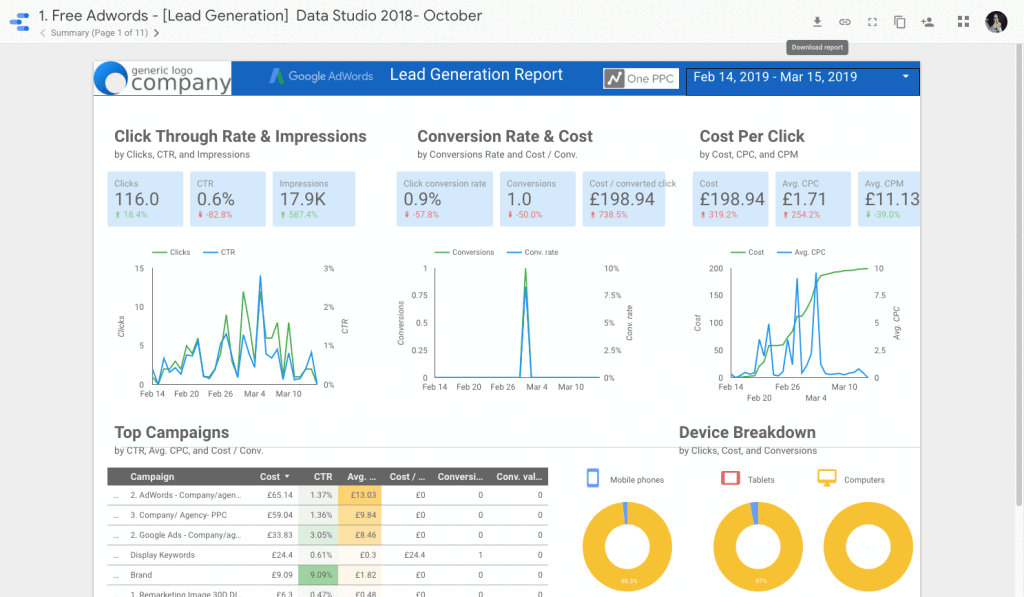
Task: Click the Avg. CPC £1.71 scorecard
Action: pos(813,199)
